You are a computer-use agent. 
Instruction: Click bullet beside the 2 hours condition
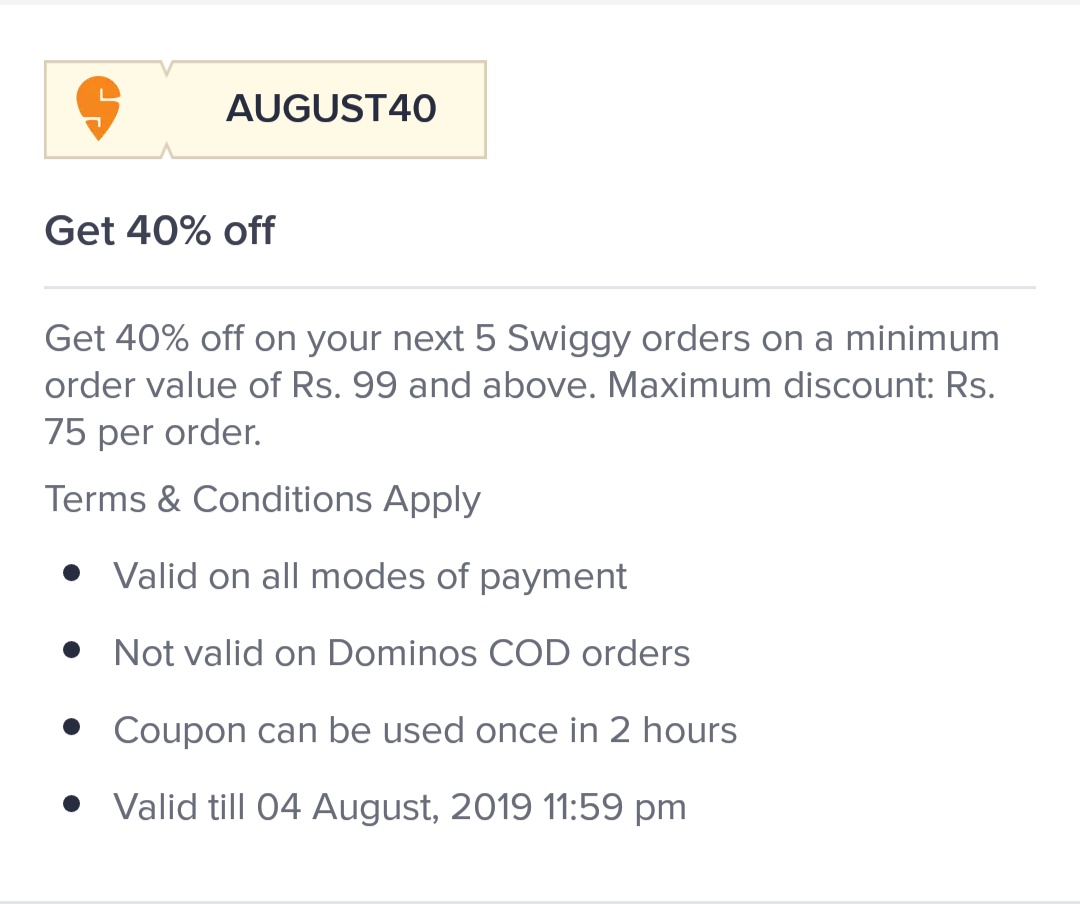coord(71,727)
